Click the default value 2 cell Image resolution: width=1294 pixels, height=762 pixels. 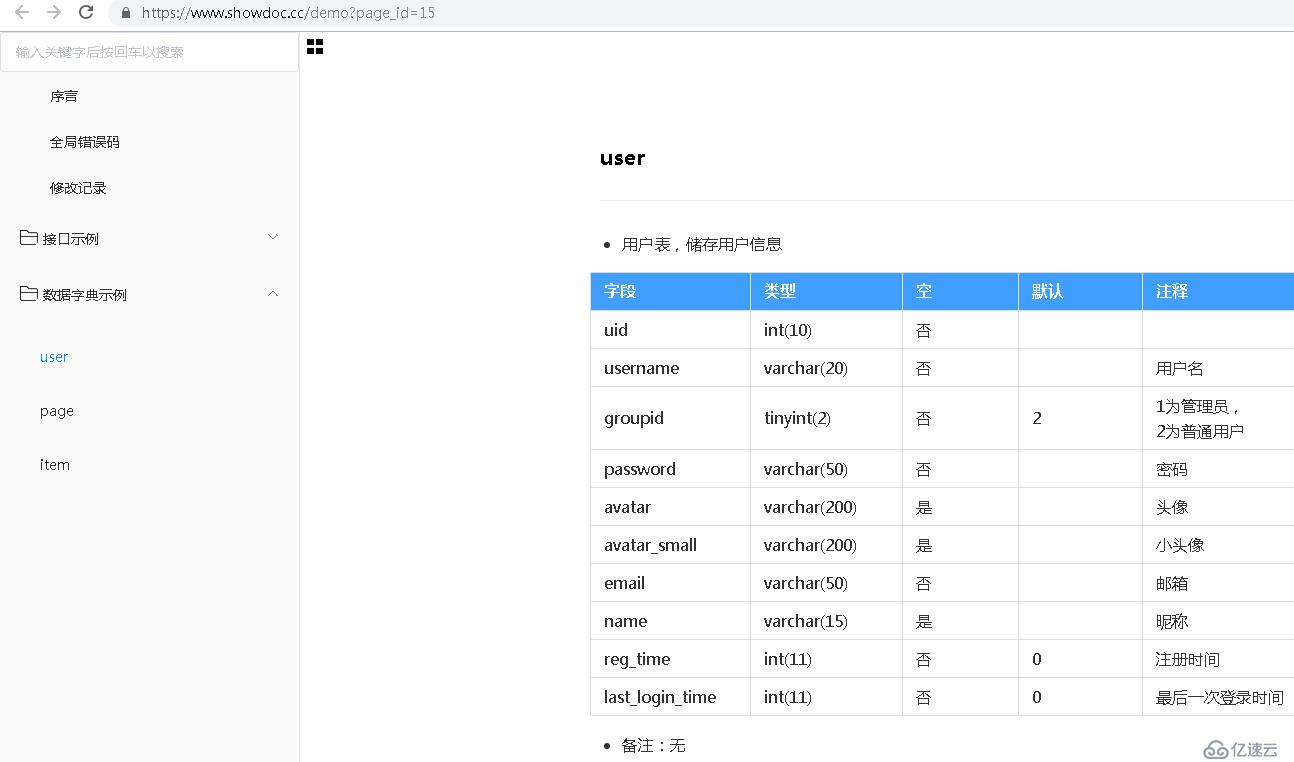[1081, 418]
